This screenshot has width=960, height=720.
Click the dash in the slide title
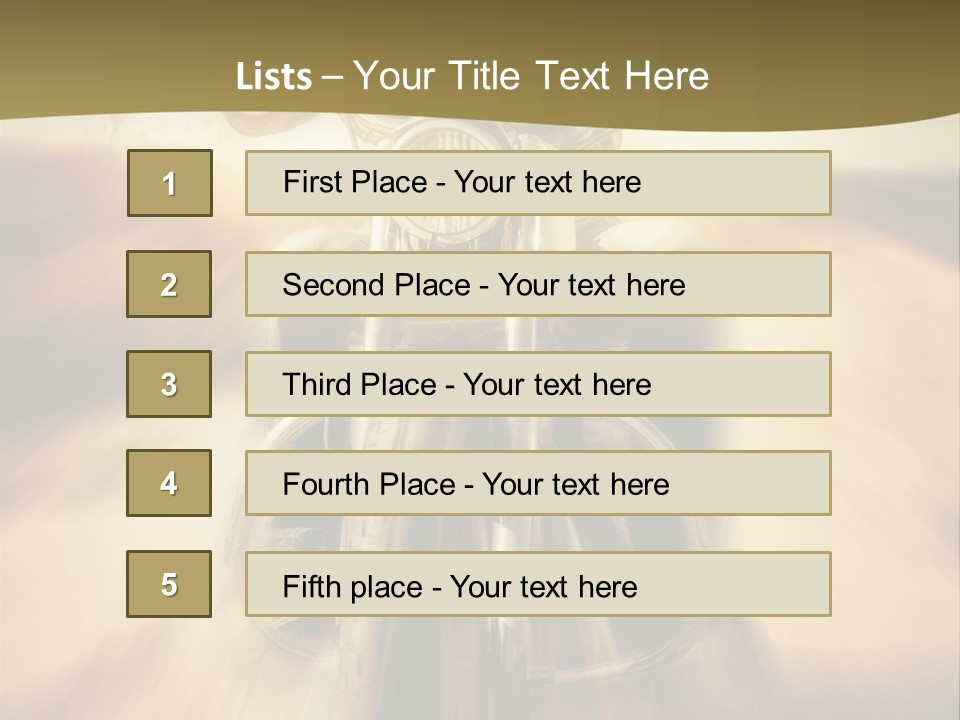coord(332,77)
